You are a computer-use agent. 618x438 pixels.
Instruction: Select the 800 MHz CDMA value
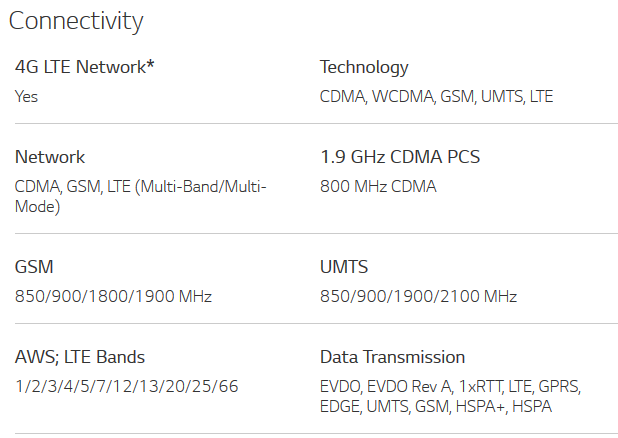pos(378,186)
